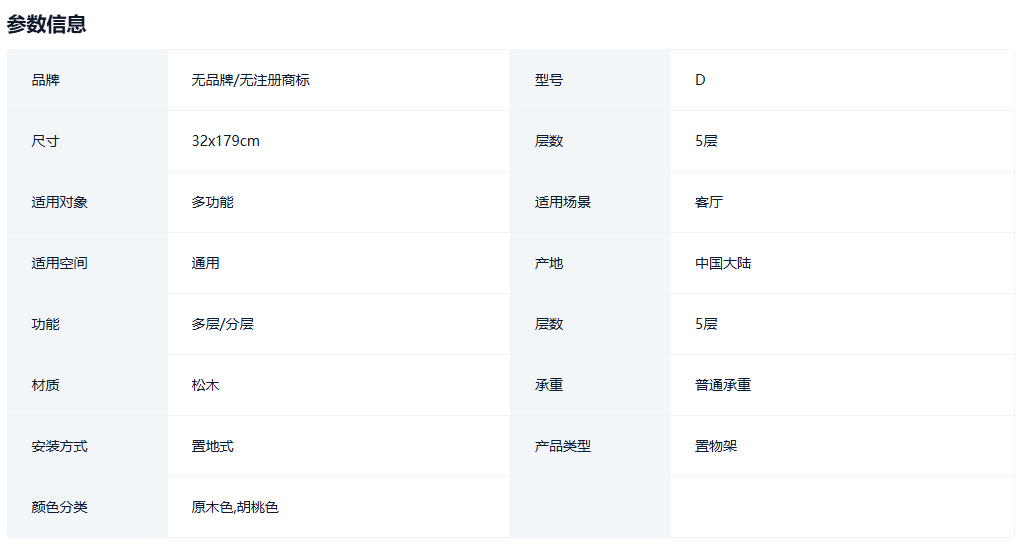Select the 客厅 scene value
Viewport: 1026px width, 545px height.
click(709, 202)
